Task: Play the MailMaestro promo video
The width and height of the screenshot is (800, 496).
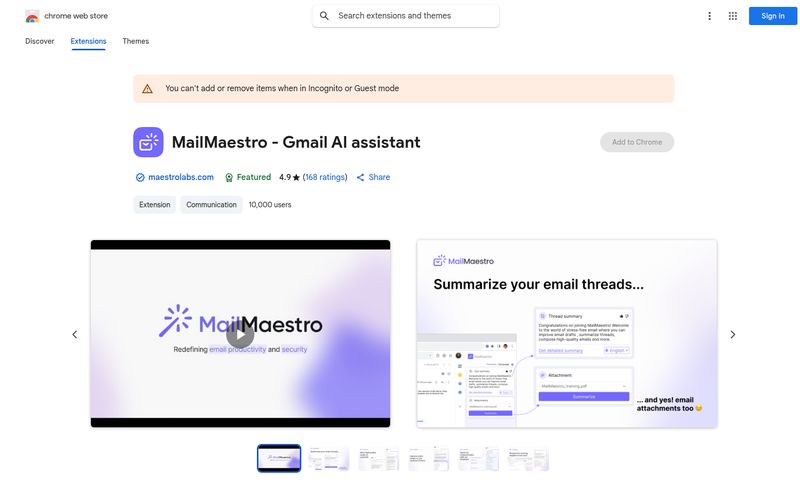Action: point(240,334)
